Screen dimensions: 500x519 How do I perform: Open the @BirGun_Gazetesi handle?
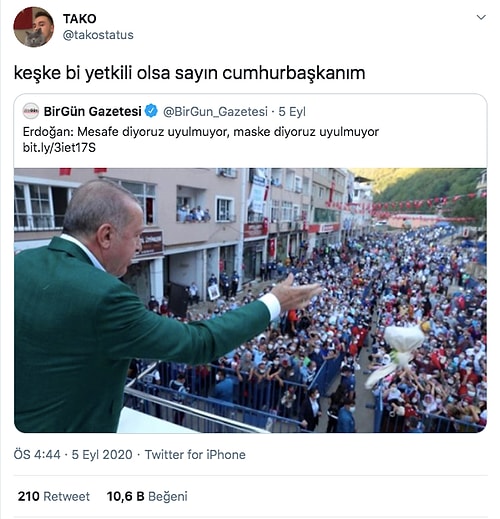(x=215, y=112)
